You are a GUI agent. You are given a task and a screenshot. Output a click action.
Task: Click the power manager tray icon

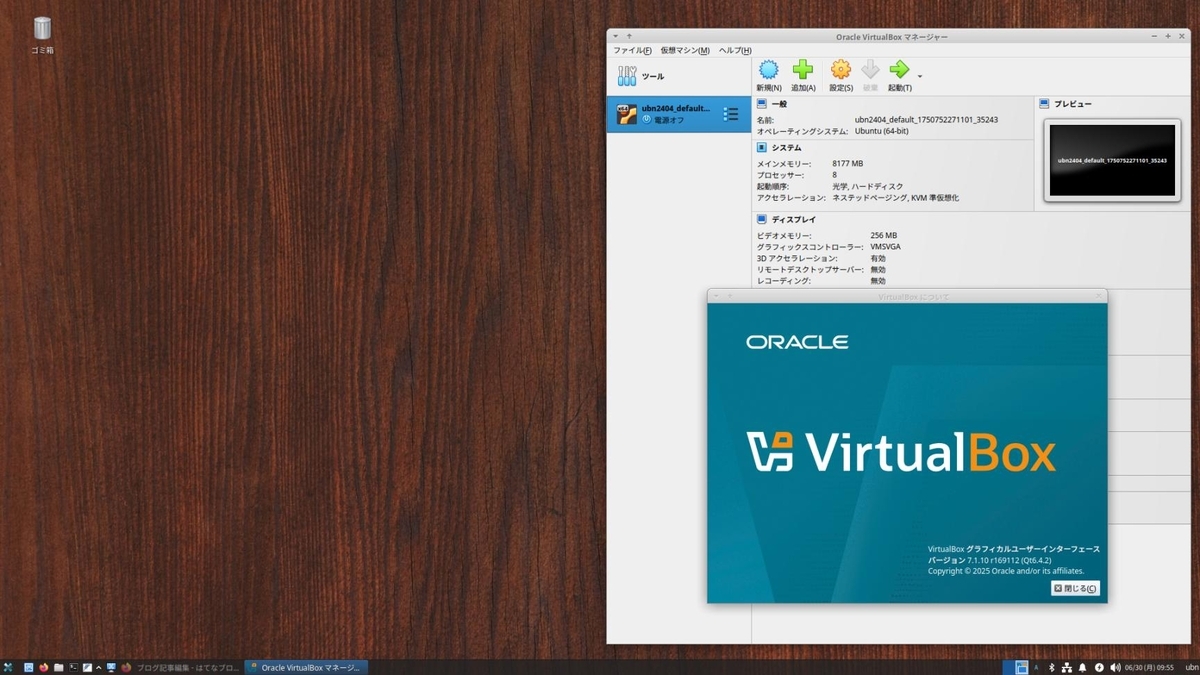click(x=1099, y=667)
